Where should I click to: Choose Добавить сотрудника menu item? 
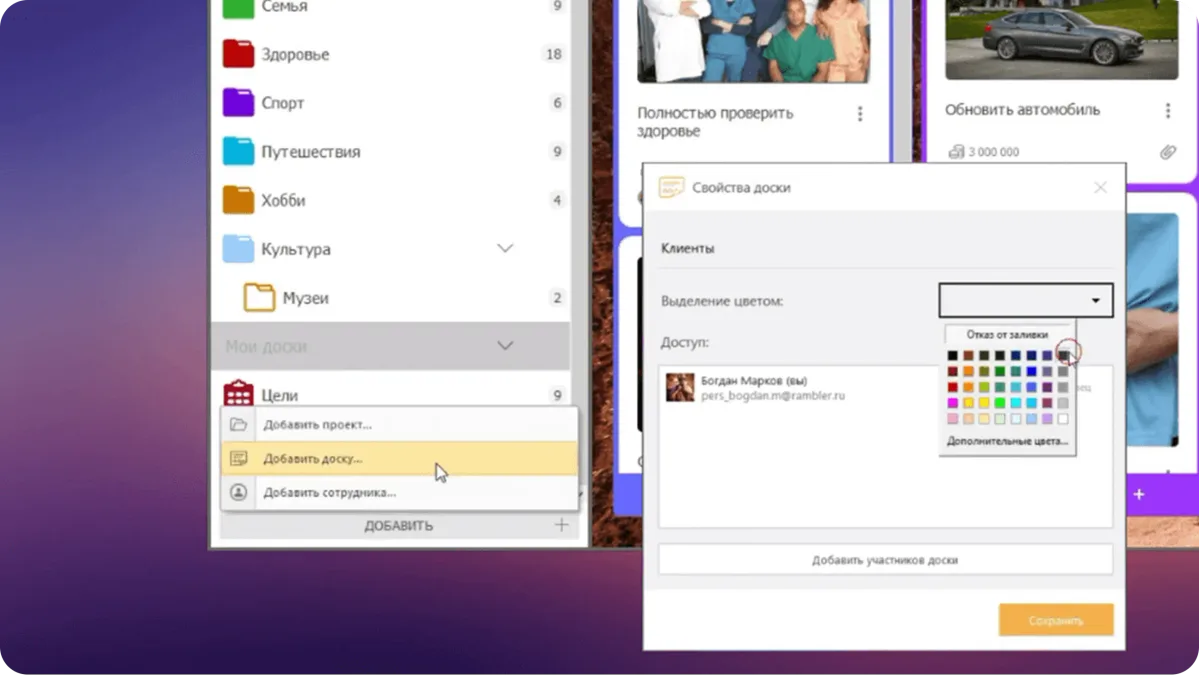coord(329,493)
